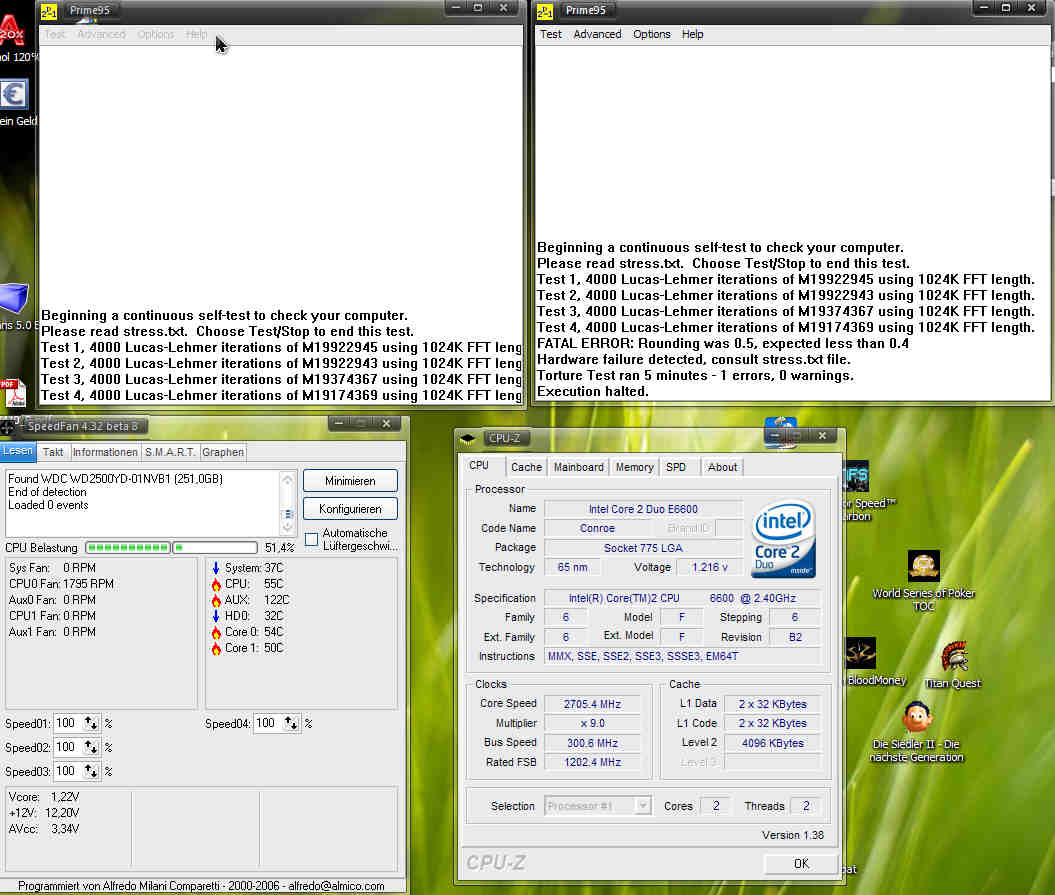Open Advanced menu in the halted Prime95 window
Image resolution: width=1055 pixels, height=895 pixels.
pyautogui.click(x=597, y=34)
